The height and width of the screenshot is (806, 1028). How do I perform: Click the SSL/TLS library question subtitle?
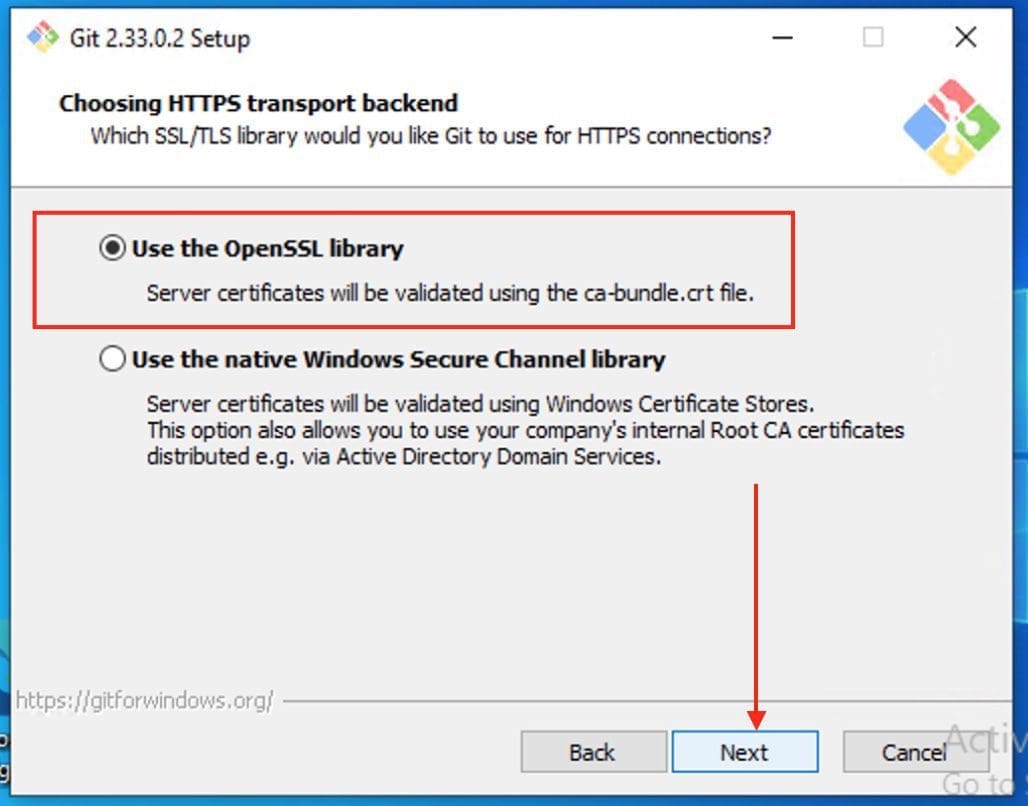[431, 135]
